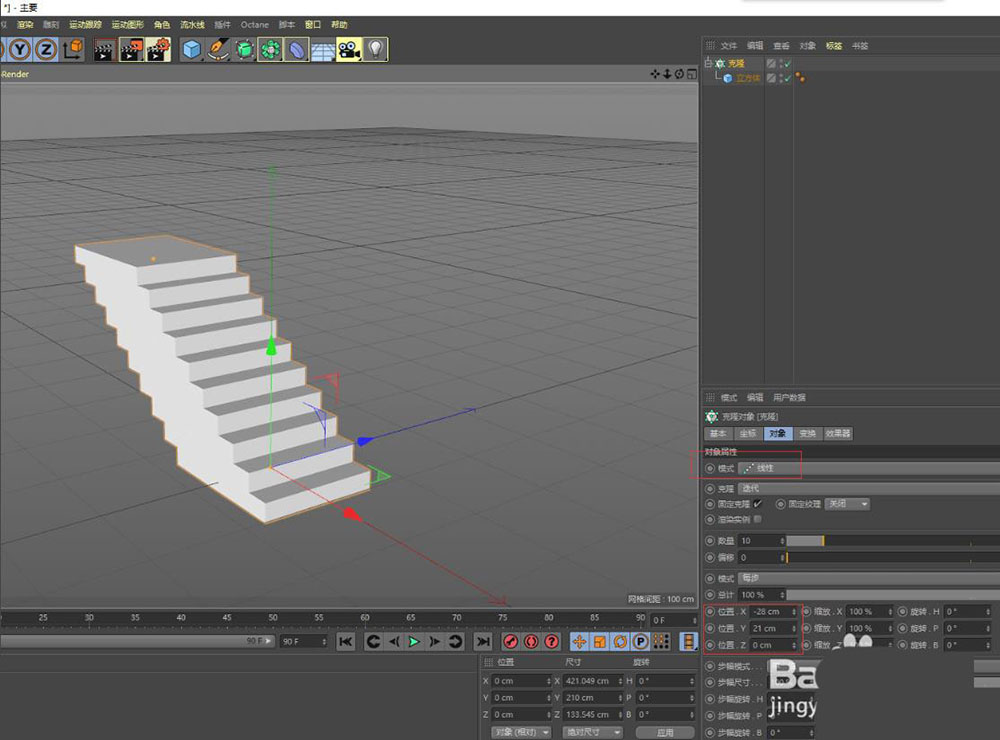1000x740 pixels.
Task: Toggle 克隆 object enabled checkmark in object manager
Action: (x=788, y=63)
